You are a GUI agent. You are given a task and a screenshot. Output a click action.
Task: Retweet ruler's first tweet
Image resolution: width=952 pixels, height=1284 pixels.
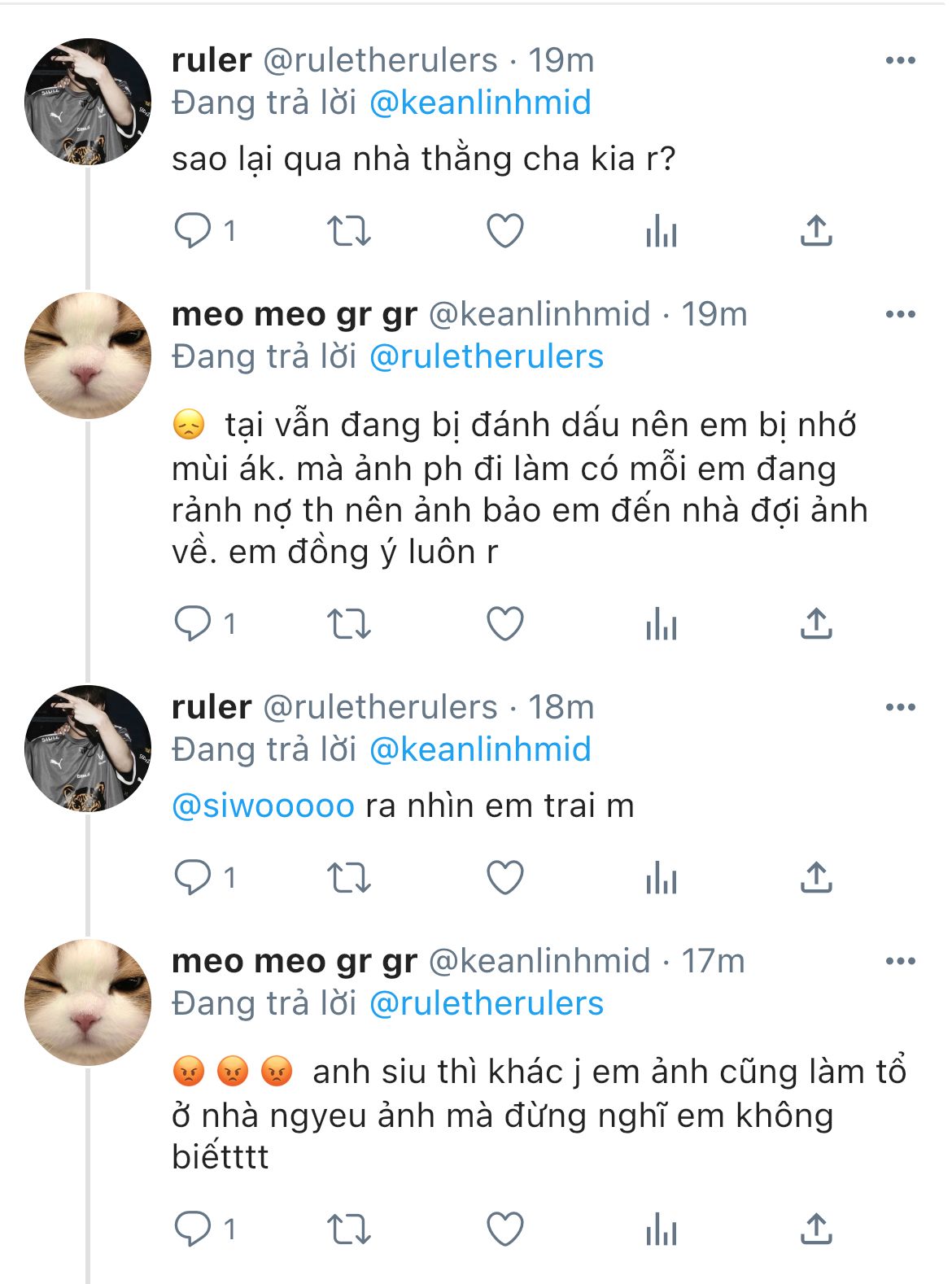(349, 231)
